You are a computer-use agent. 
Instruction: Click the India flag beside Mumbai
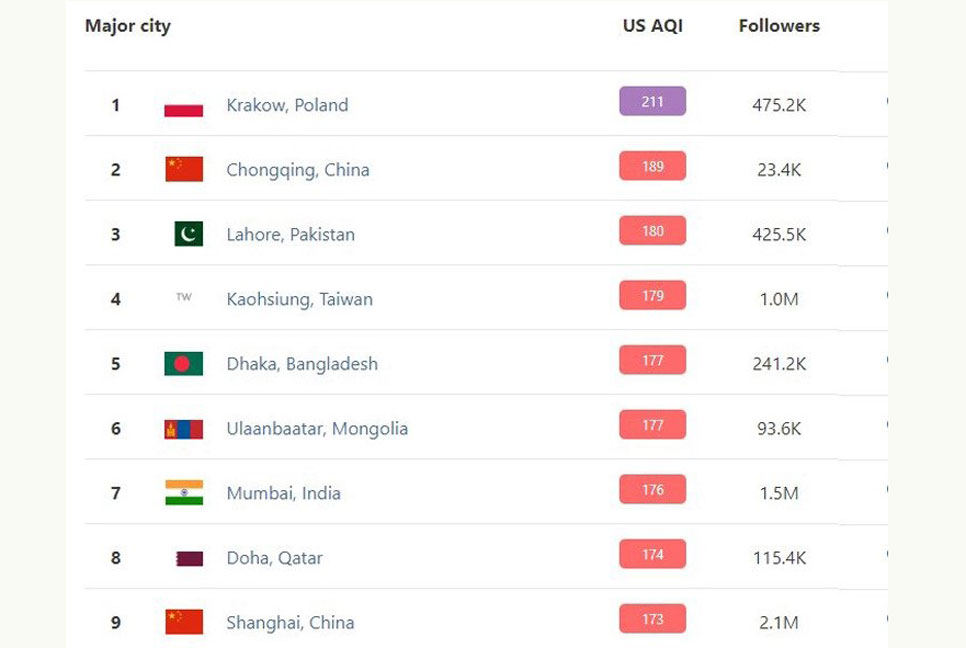point(184,493)
